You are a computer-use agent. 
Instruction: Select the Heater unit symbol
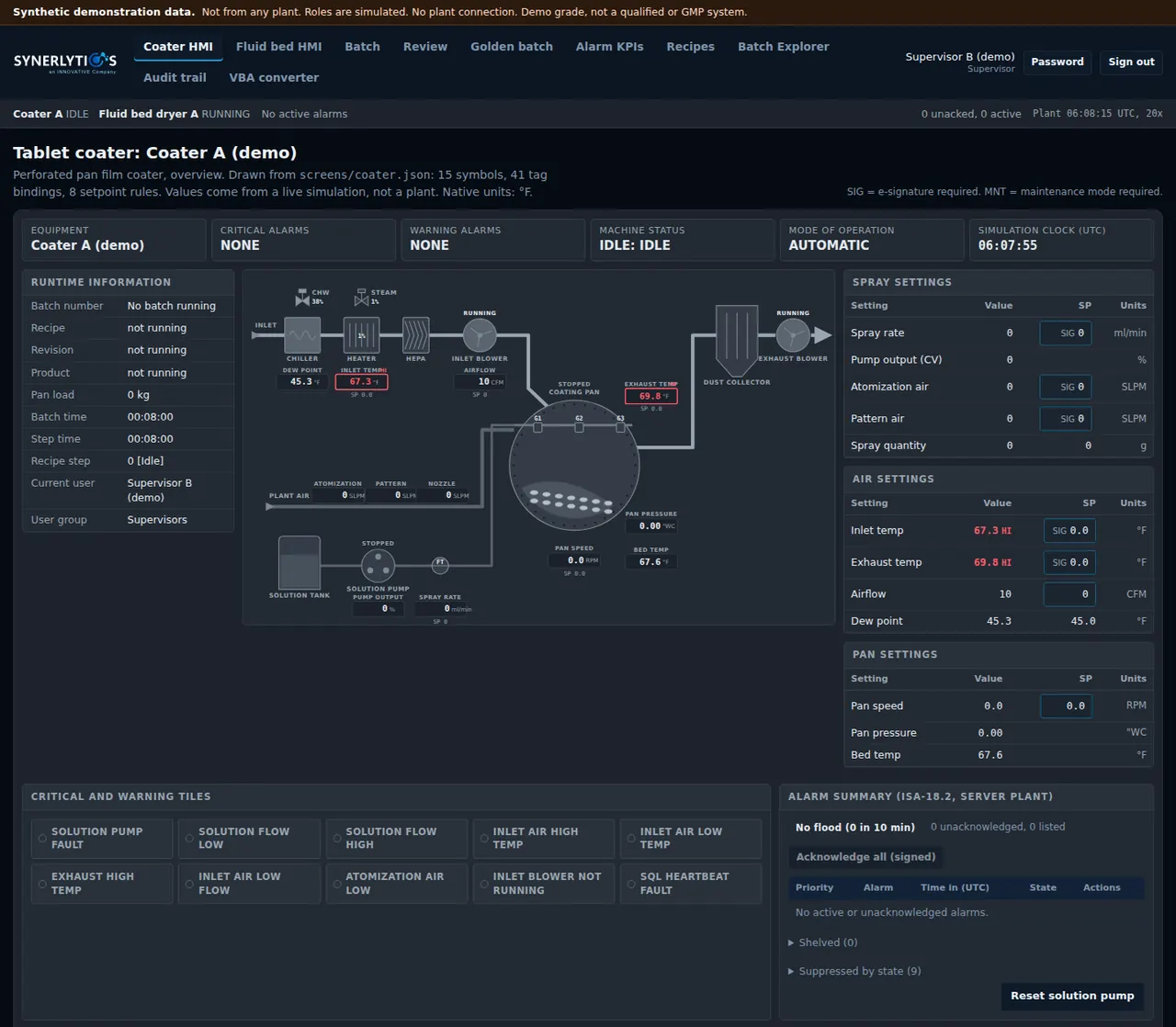click(361, 335)
